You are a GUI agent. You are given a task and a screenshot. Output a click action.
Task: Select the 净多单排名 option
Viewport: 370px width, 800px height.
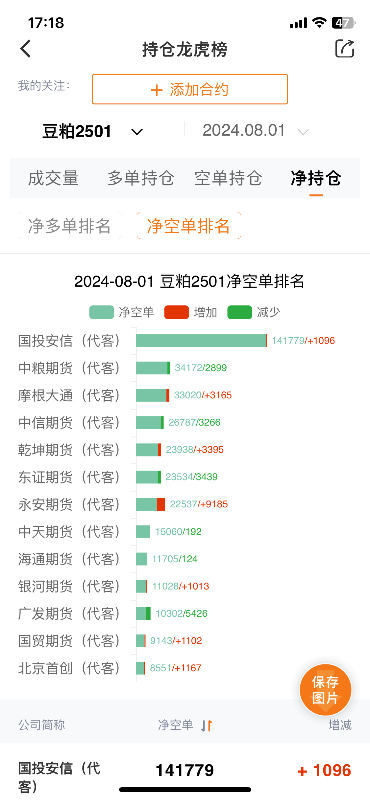(x=69, y=226)
